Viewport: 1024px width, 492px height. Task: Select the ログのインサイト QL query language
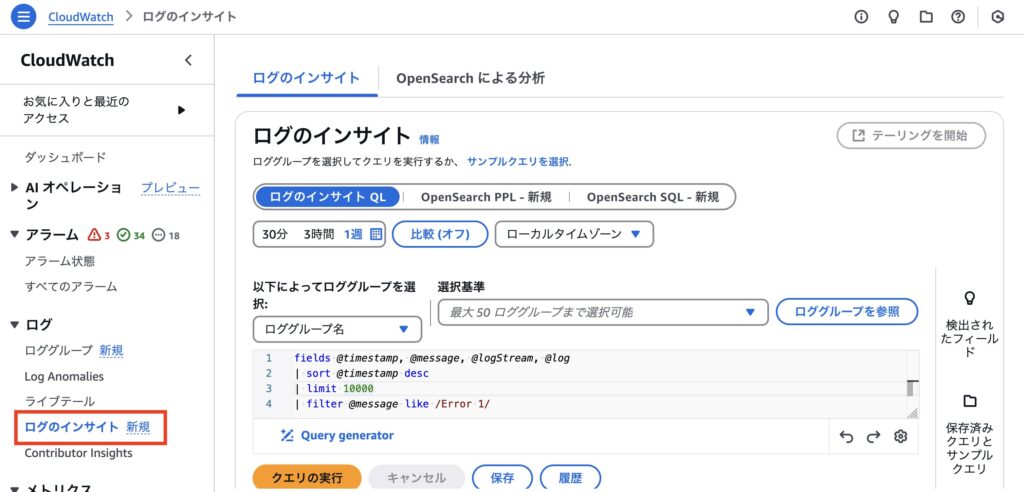pos(327,197)
